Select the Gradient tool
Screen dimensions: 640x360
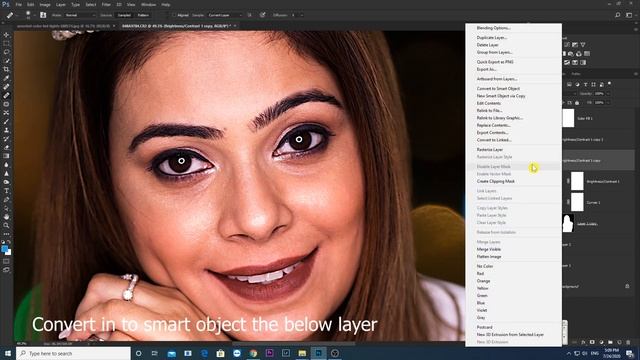[x=6, y=156]
